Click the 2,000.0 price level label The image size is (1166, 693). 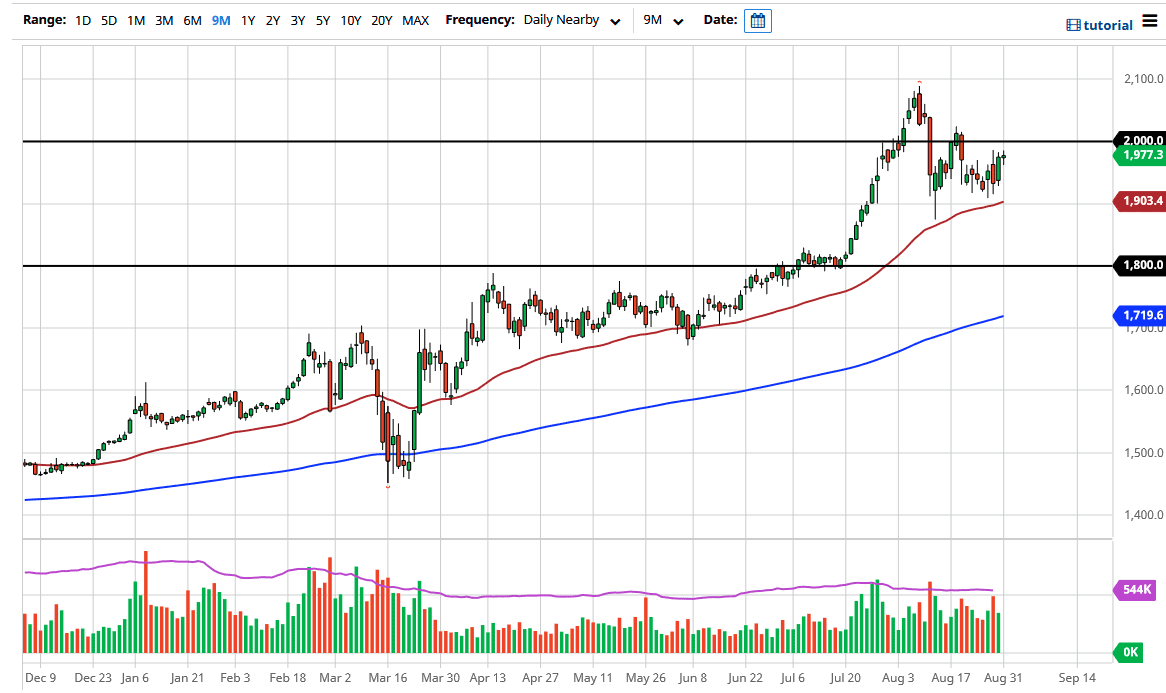click(1140, 141)
